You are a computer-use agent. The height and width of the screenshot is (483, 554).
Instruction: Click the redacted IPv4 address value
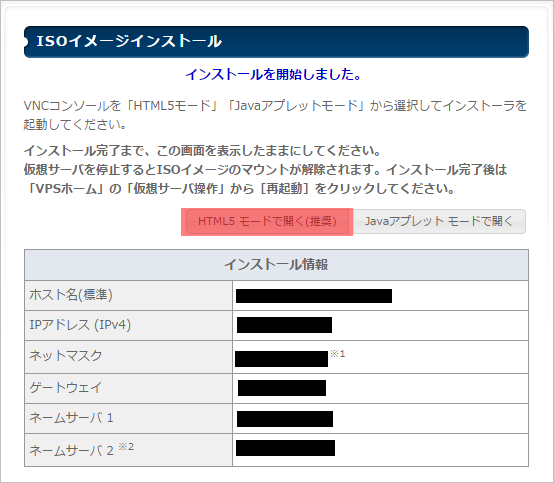click(284, 325)
